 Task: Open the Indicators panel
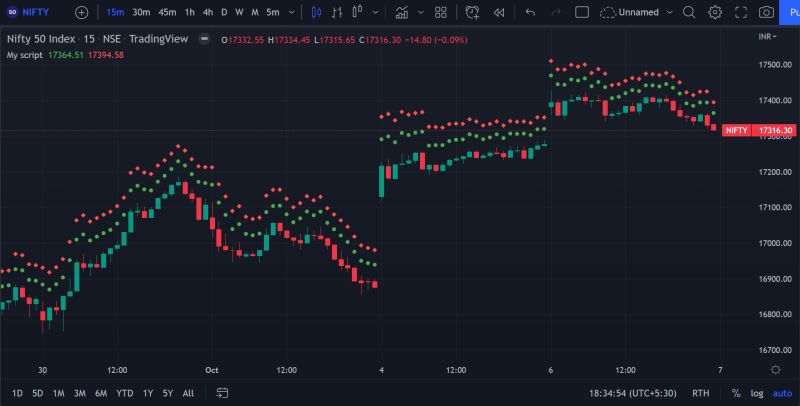click(x=402, y=12)
